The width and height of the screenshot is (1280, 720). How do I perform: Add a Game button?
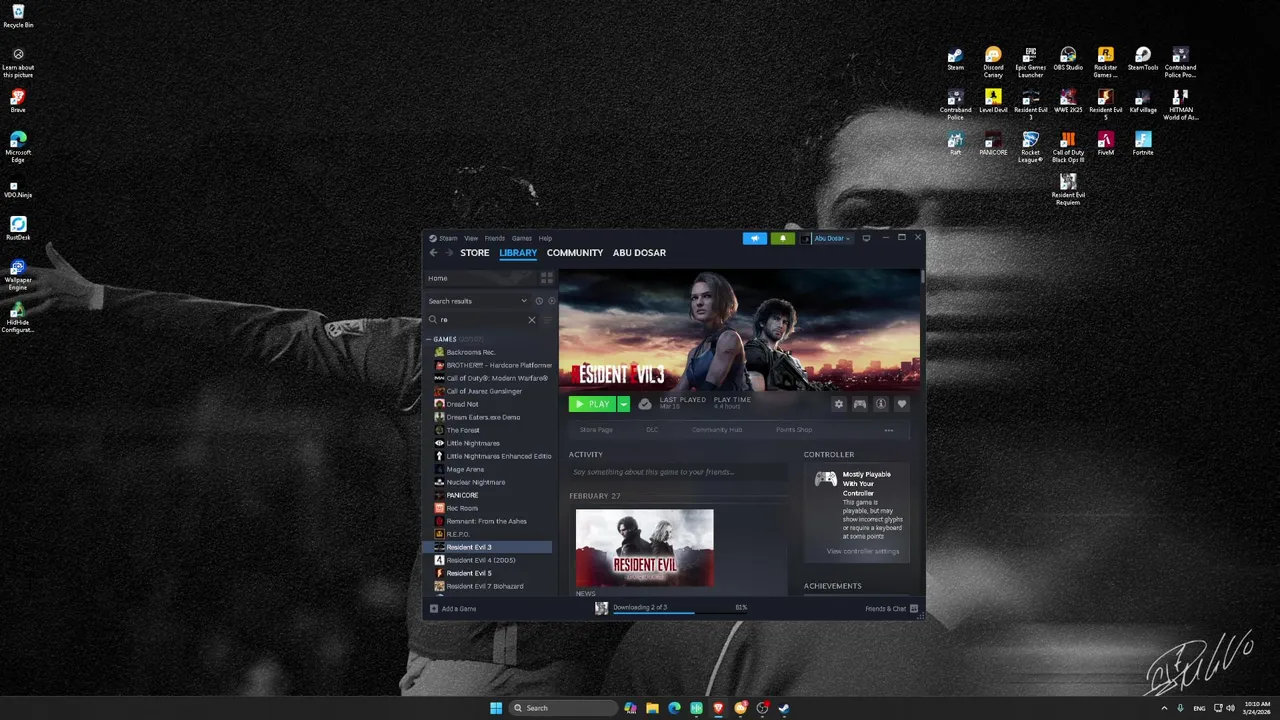coord(453,608)
